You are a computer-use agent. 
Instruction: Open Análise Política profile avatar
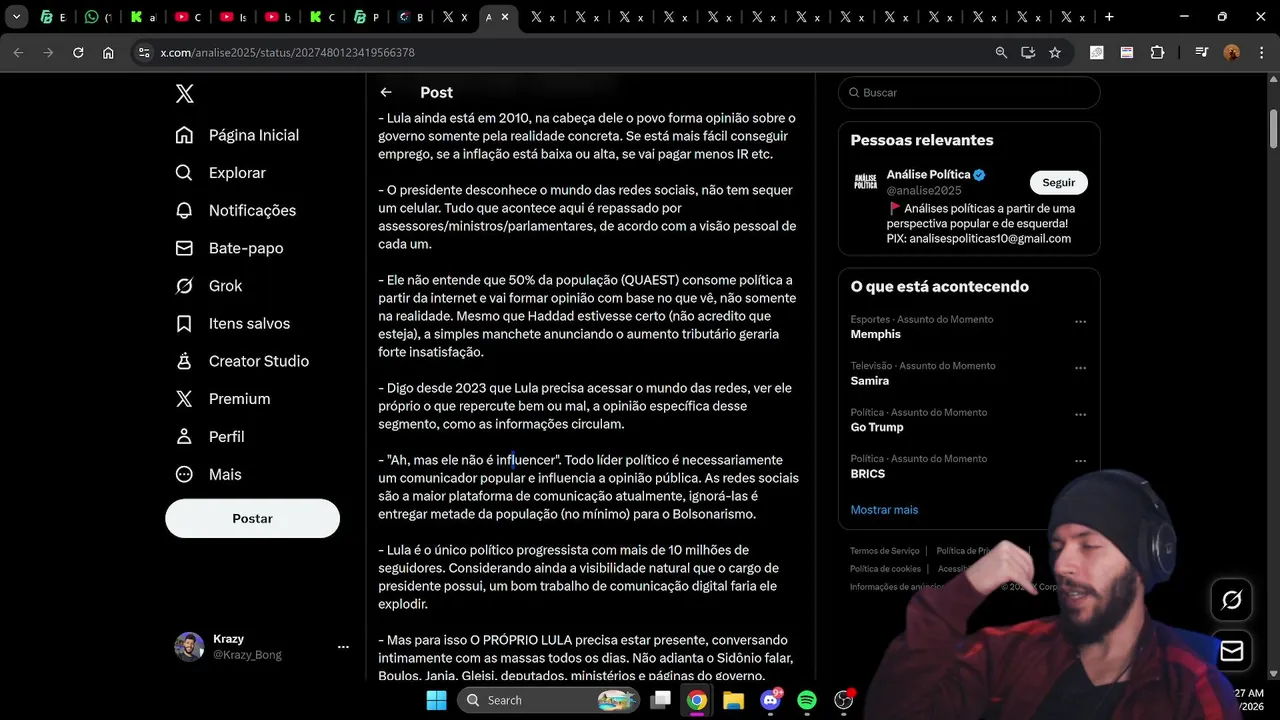865,182
